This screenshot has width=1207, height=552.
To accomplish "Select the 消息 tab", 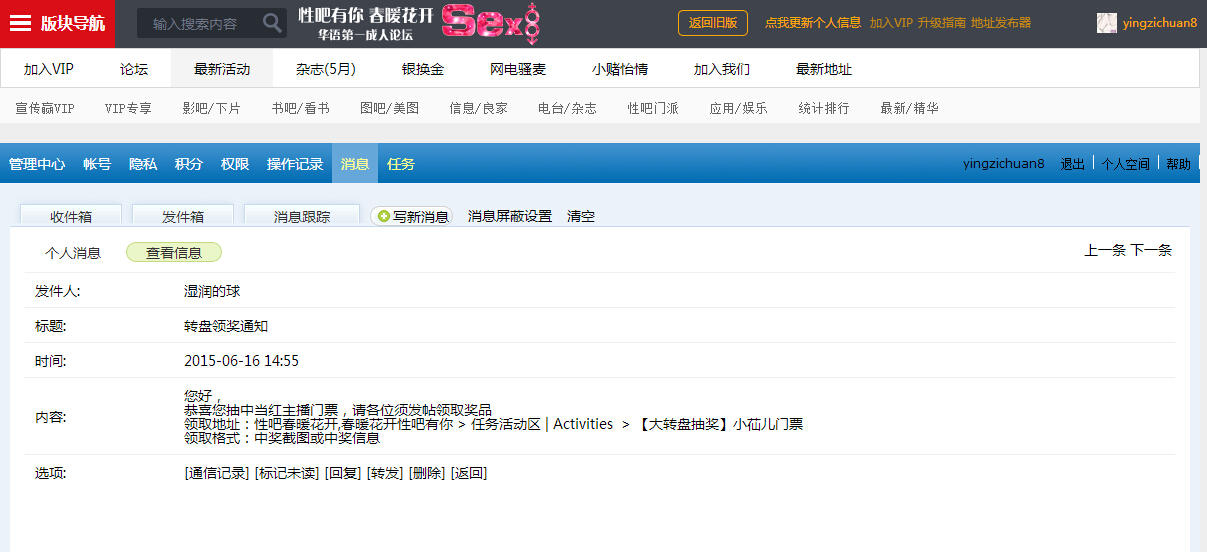I will (x=355, y=164).
